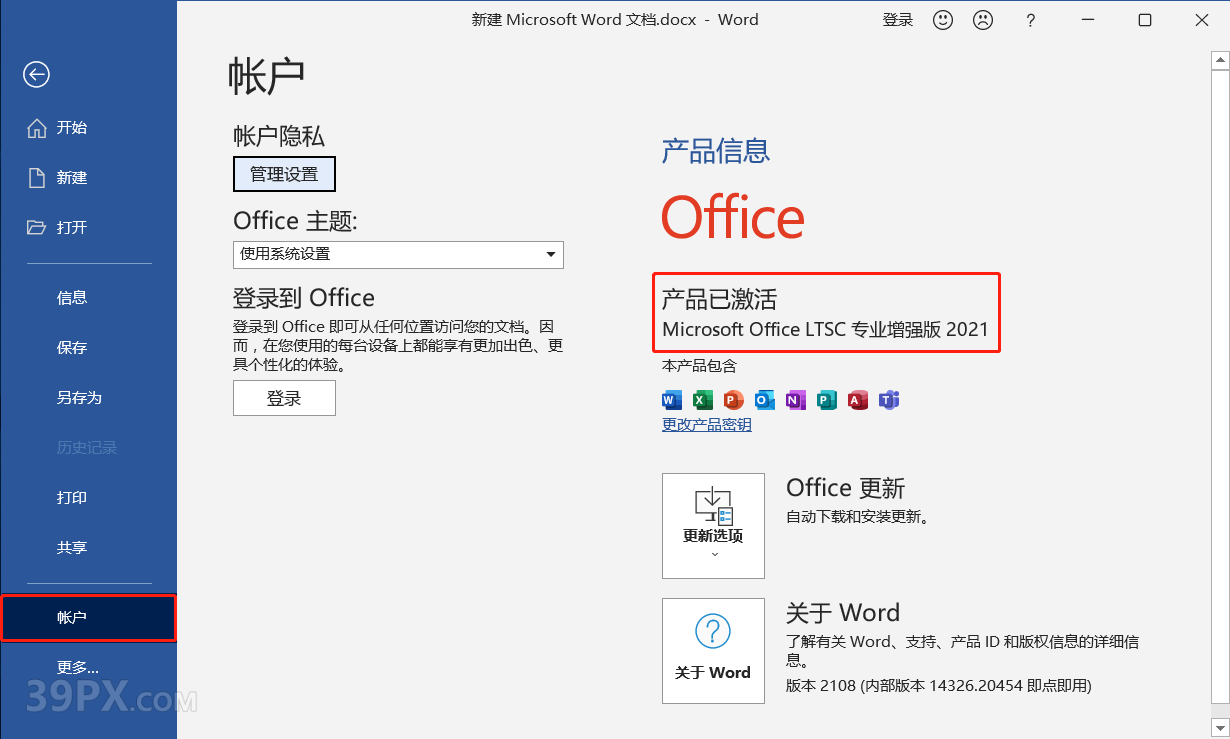Click the scrollbar up arrow

click(1220, 62)
